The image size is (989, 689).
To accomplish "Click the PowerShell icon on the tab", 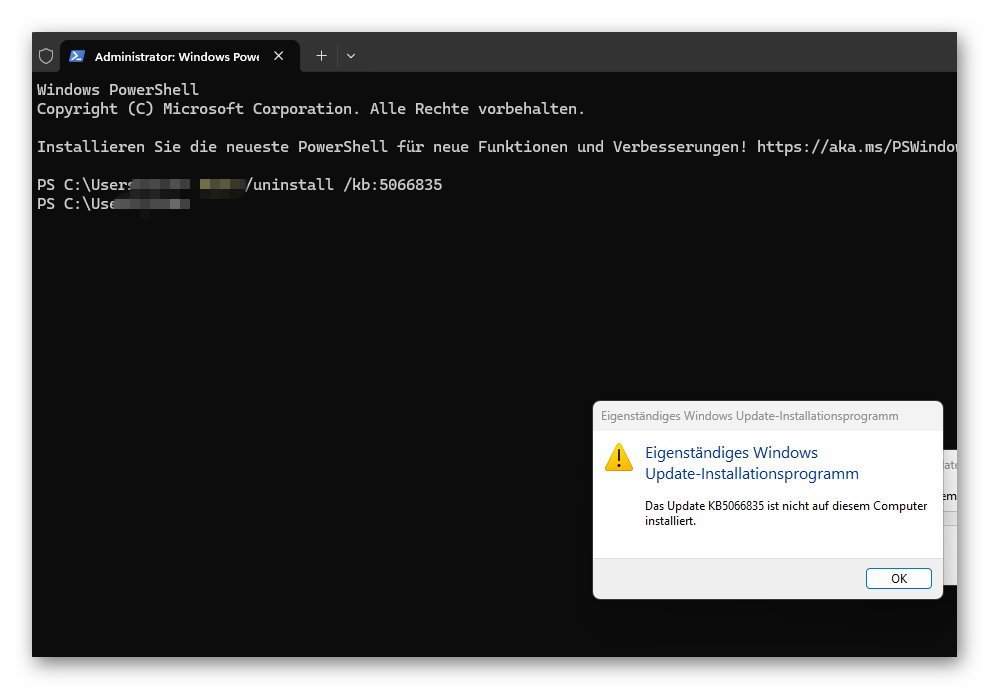I will pyautogui.click(x=77, y=56).
